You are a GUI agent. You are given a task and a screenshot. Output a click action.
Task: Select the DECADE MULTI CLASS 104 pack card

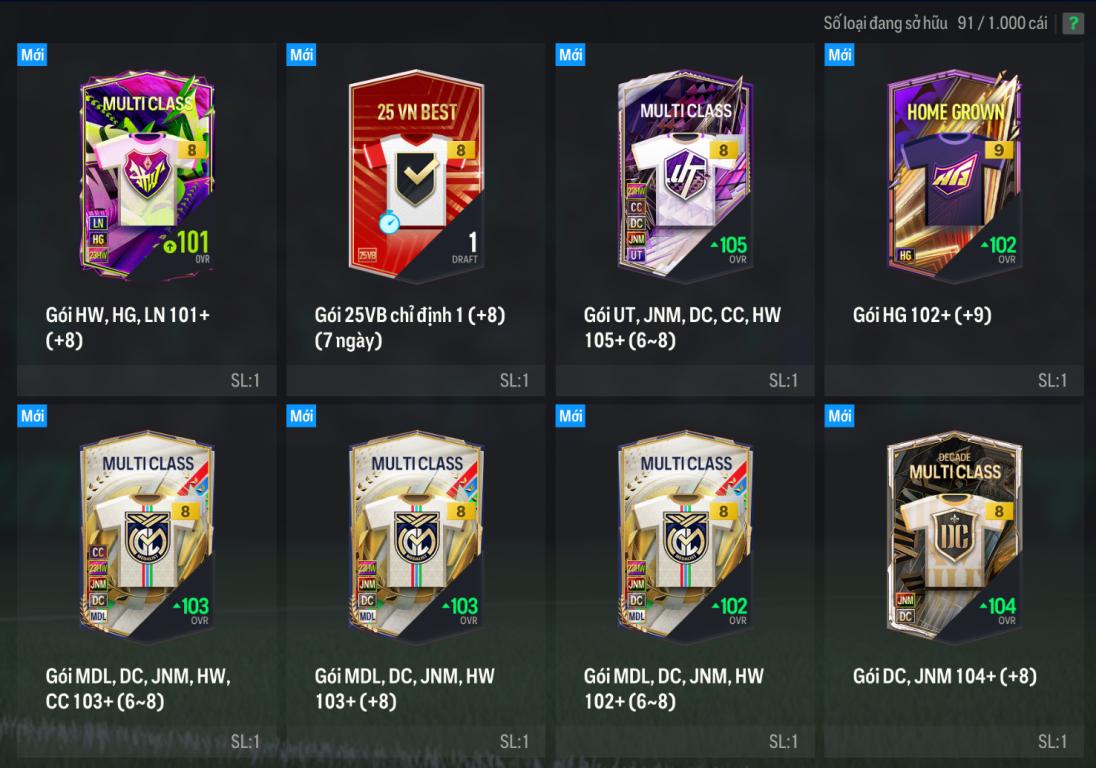(x=954, y=537)
